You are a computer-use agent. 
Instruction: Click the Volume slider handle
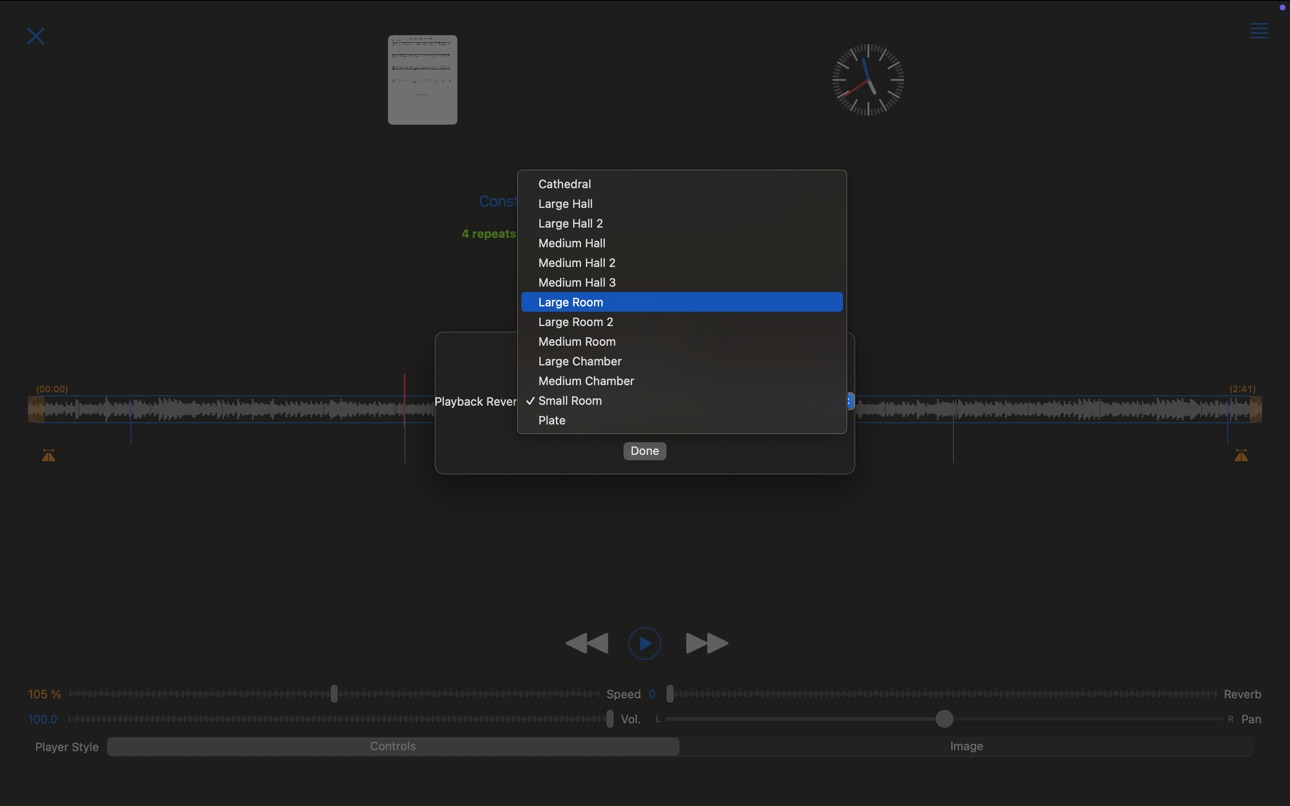click(x=610, y=718)
